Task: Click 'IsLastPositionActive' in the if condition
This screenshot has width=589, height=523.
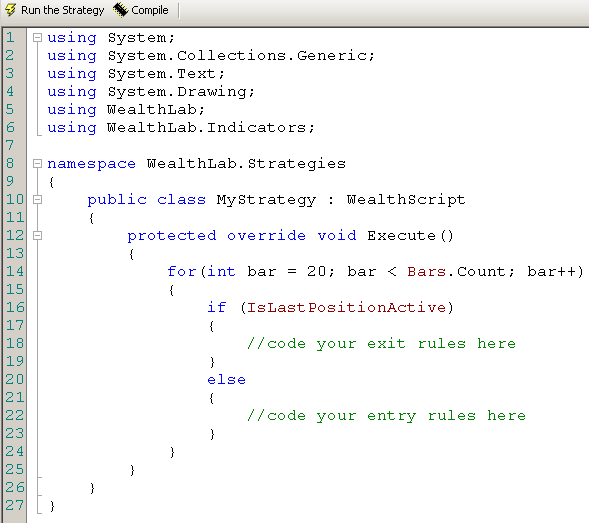Action: point(346,308)
